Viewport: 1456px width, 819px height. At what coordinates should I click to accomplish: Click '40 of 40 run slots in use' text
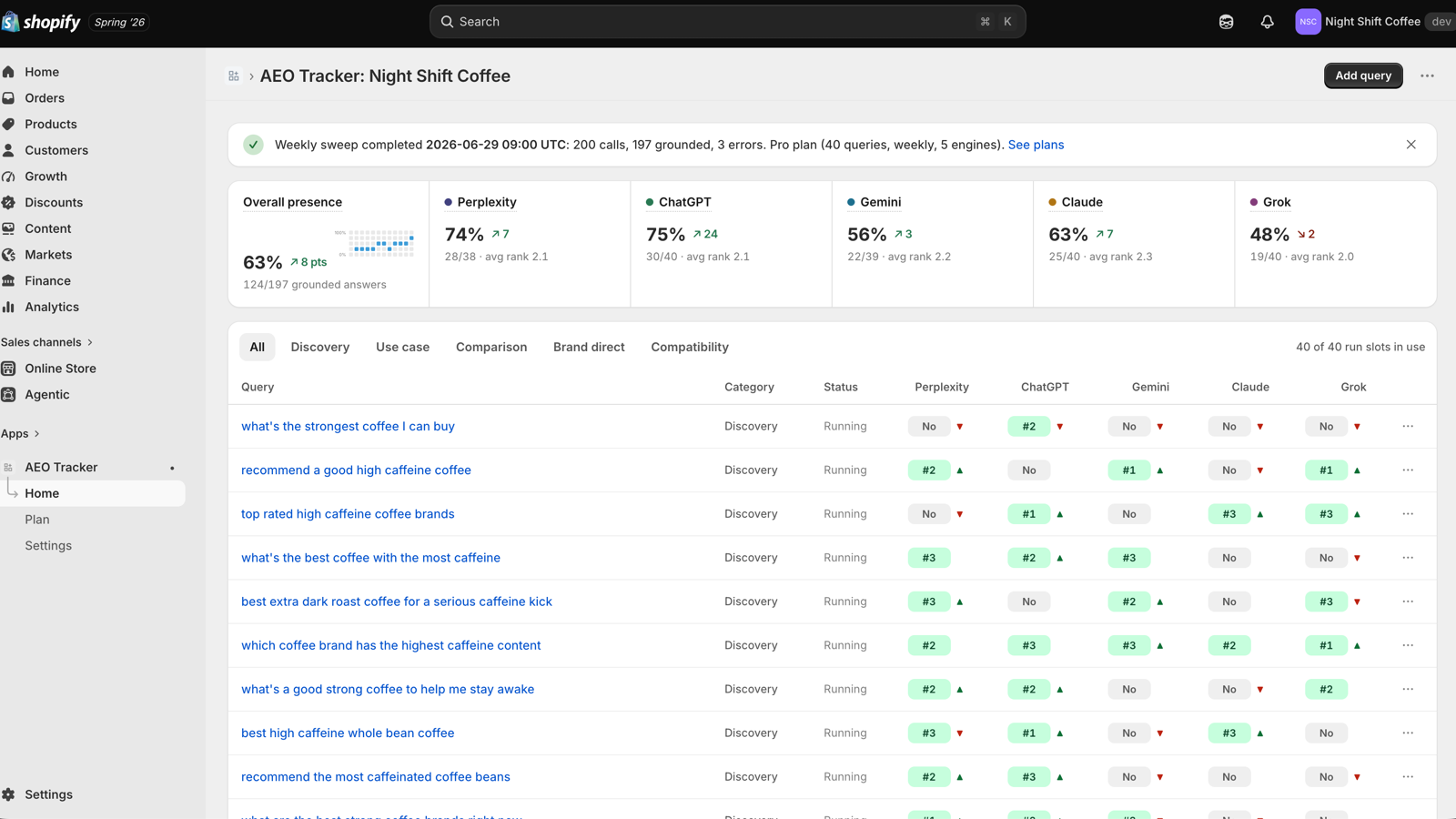(1360, 347)
